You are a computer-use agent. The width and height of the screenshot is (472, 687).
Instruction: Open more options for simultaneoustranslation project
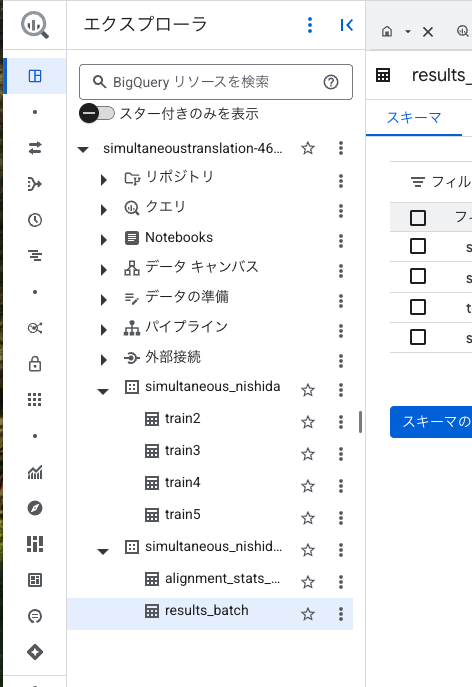[x=341, y=148]
